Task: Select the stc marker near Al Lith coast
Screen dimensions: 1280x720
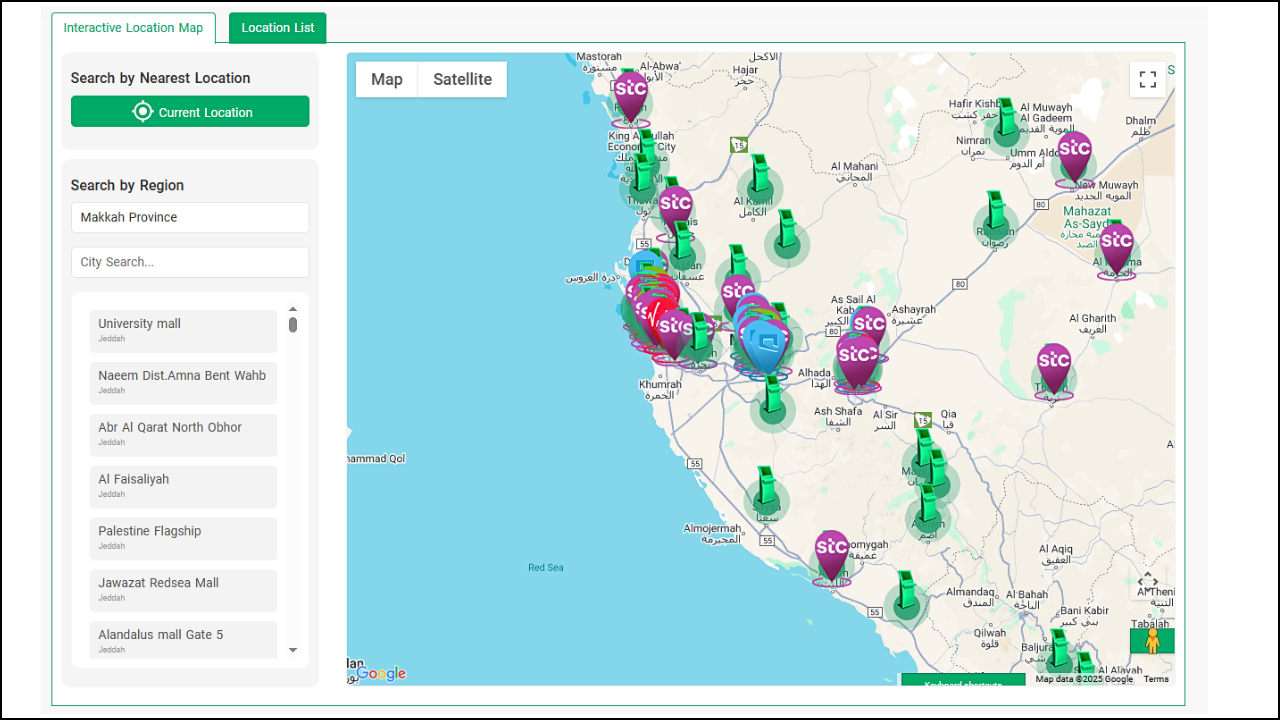Action: pyautogui.click(x=832, y=557)
